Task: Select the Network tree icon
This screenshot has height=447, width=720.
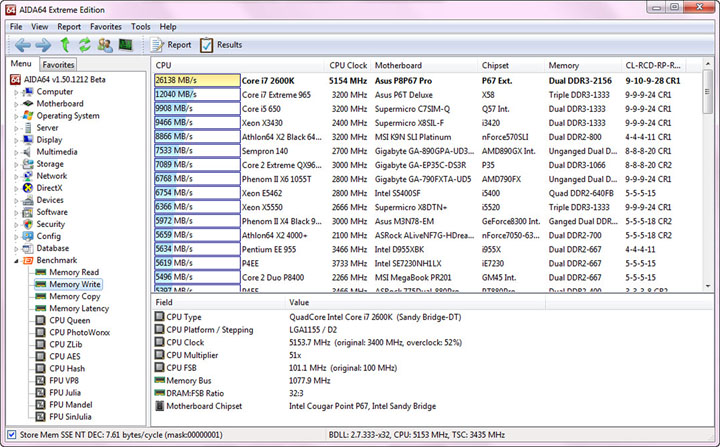Action: click(x=28, y=175)
